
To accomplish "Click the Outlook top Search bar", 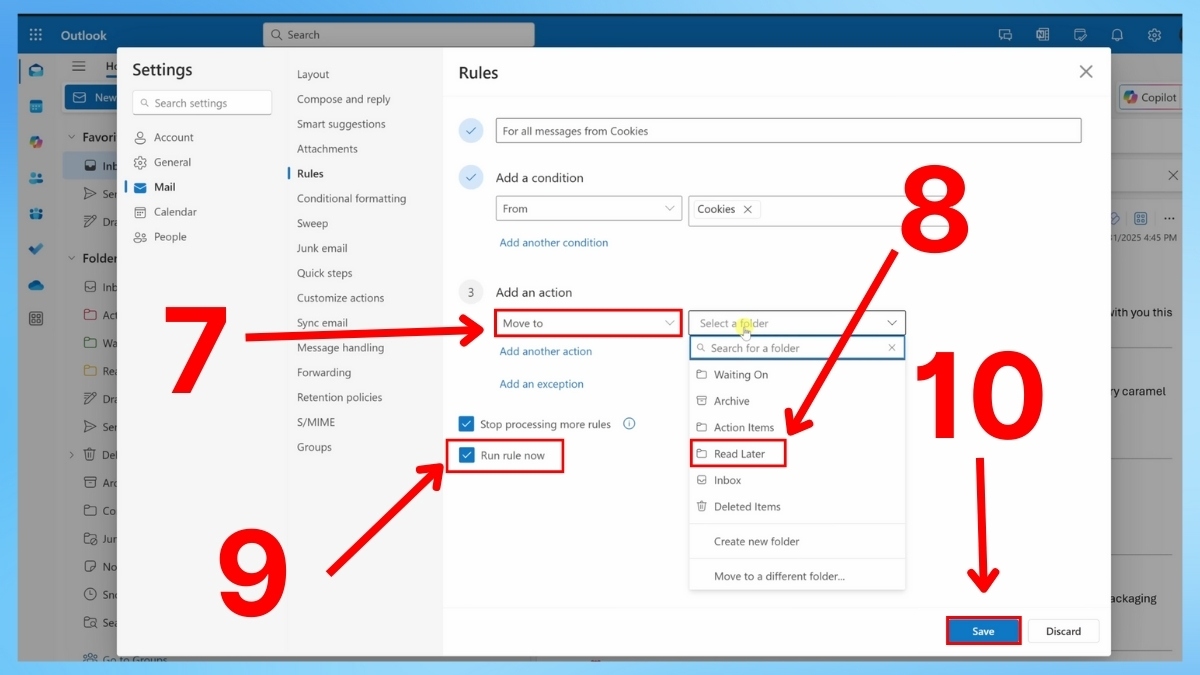I will (399, 35).
